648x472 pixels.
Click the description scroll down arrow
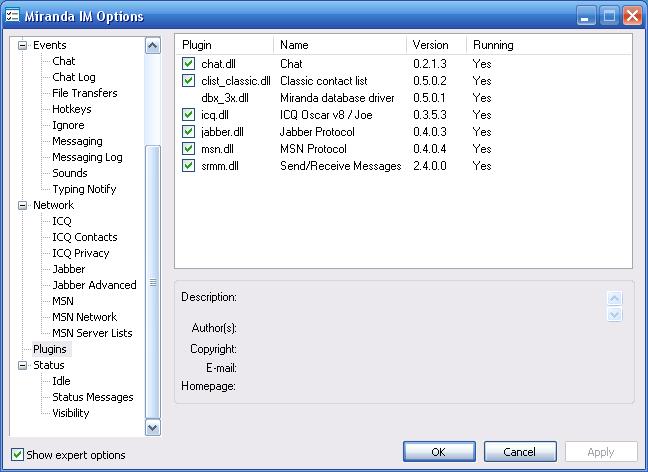(x=615, y=315)
